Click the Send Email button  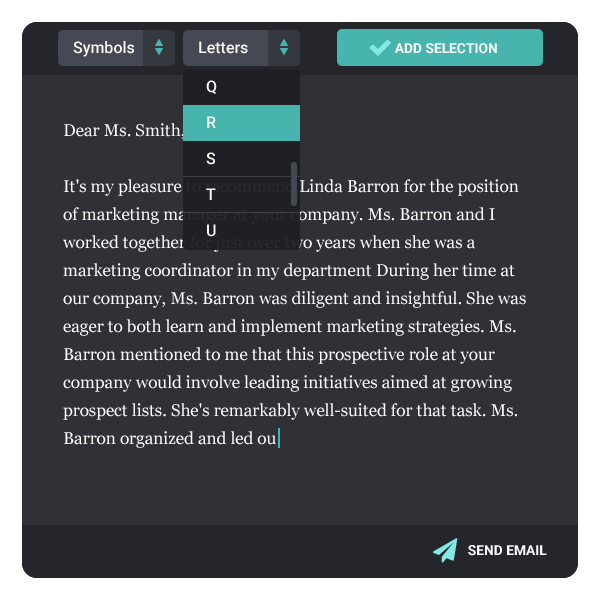[489, 550]
